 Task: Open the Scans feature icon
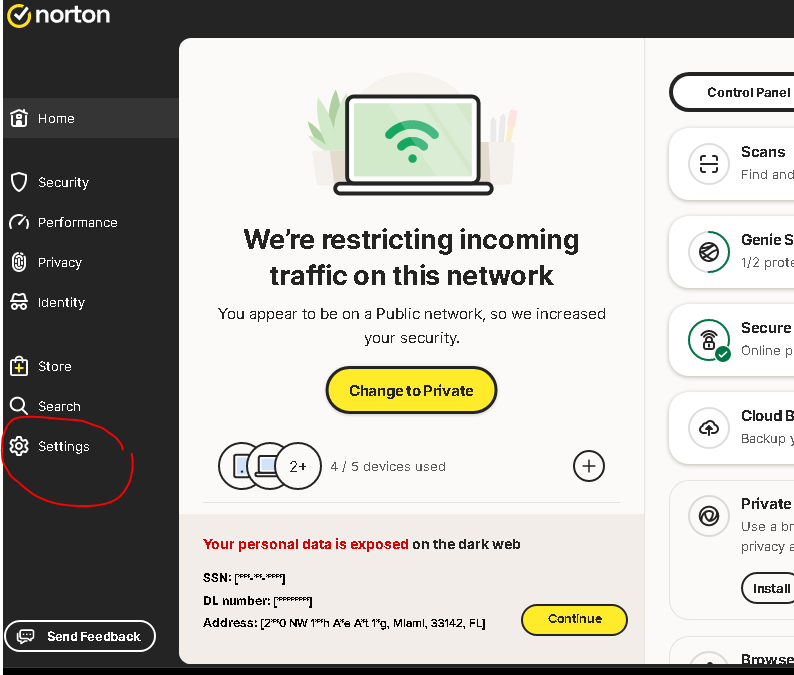[709, 163]
